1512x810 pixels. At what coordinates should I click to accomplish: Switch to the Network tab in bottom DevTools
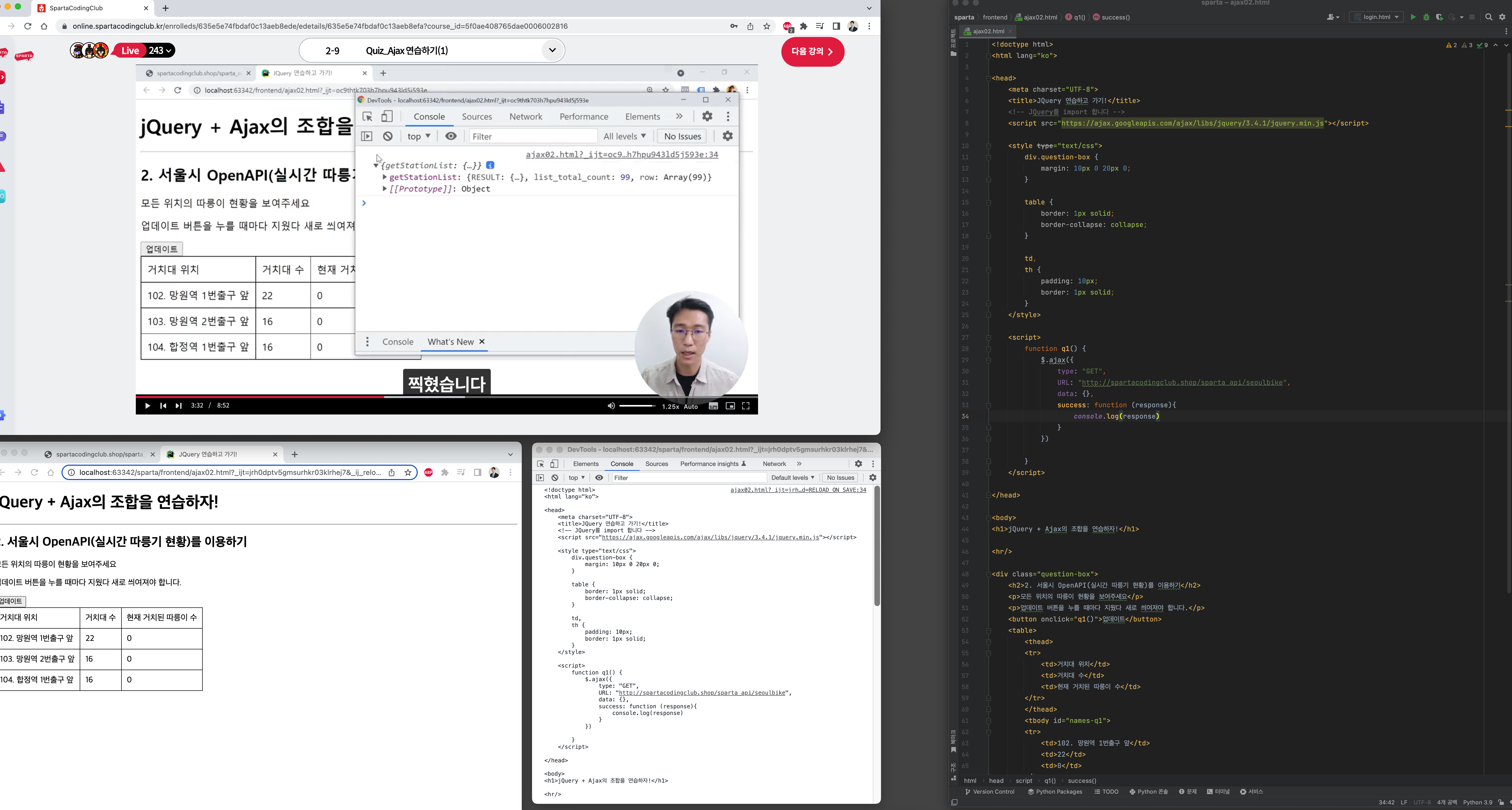tap(774, 464)
